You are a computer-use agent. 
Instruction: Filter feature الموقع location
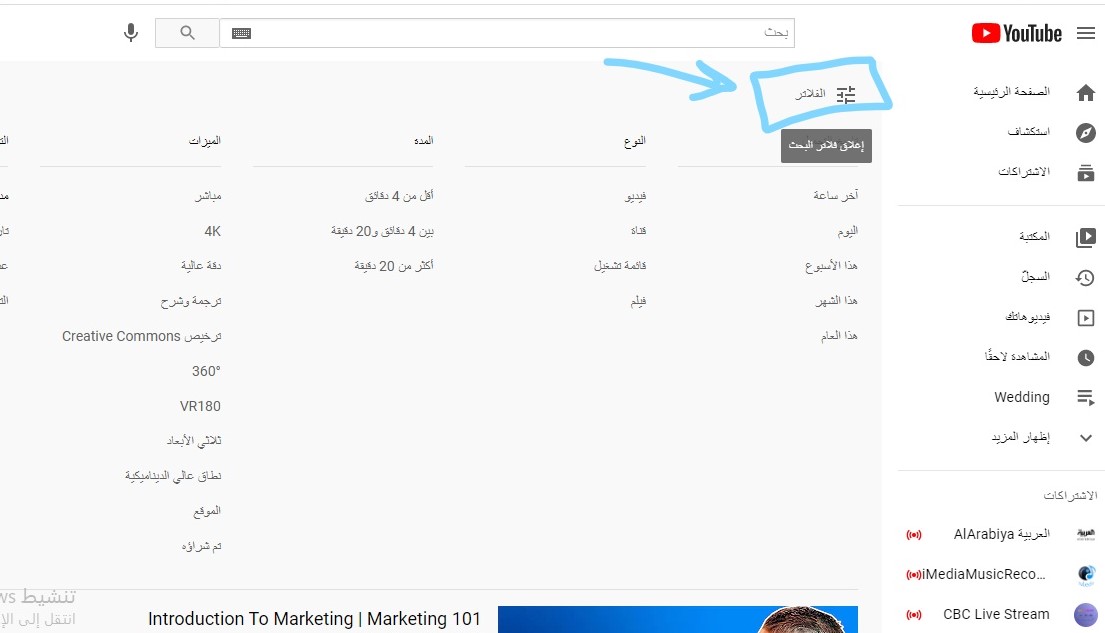206,511
